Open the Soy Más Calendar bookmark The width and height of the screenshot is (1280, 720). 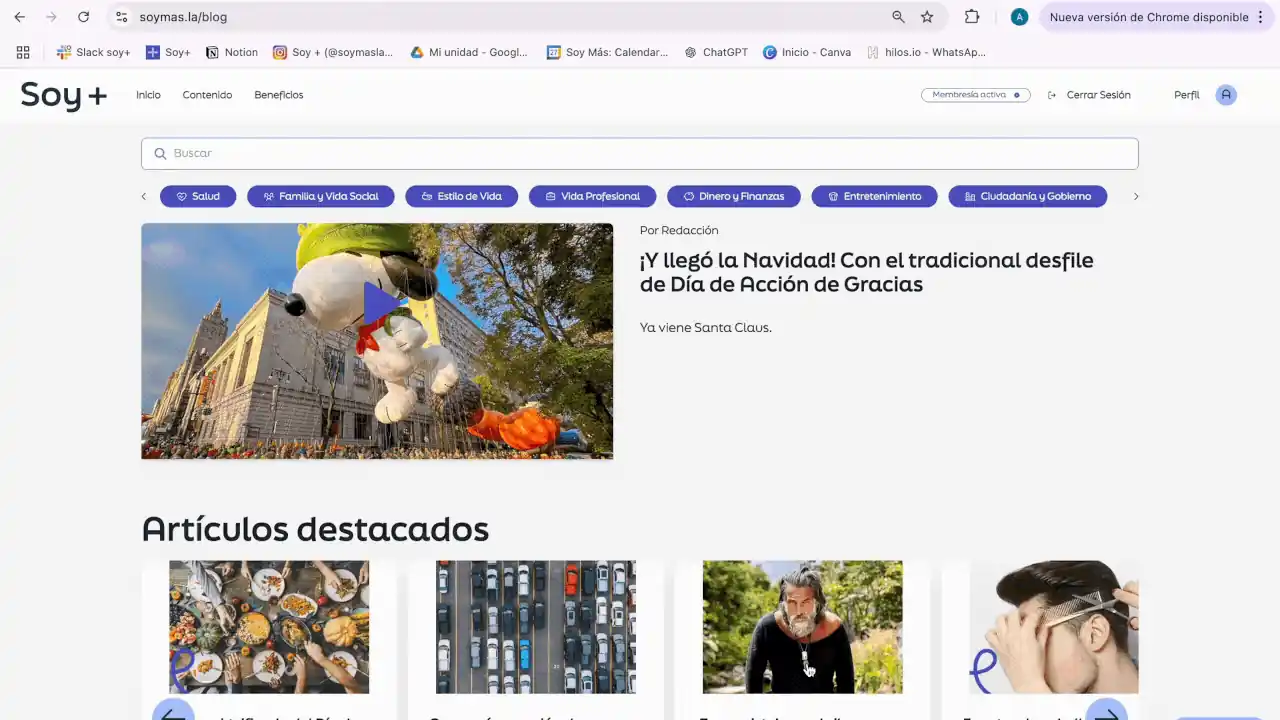[607, 52]
